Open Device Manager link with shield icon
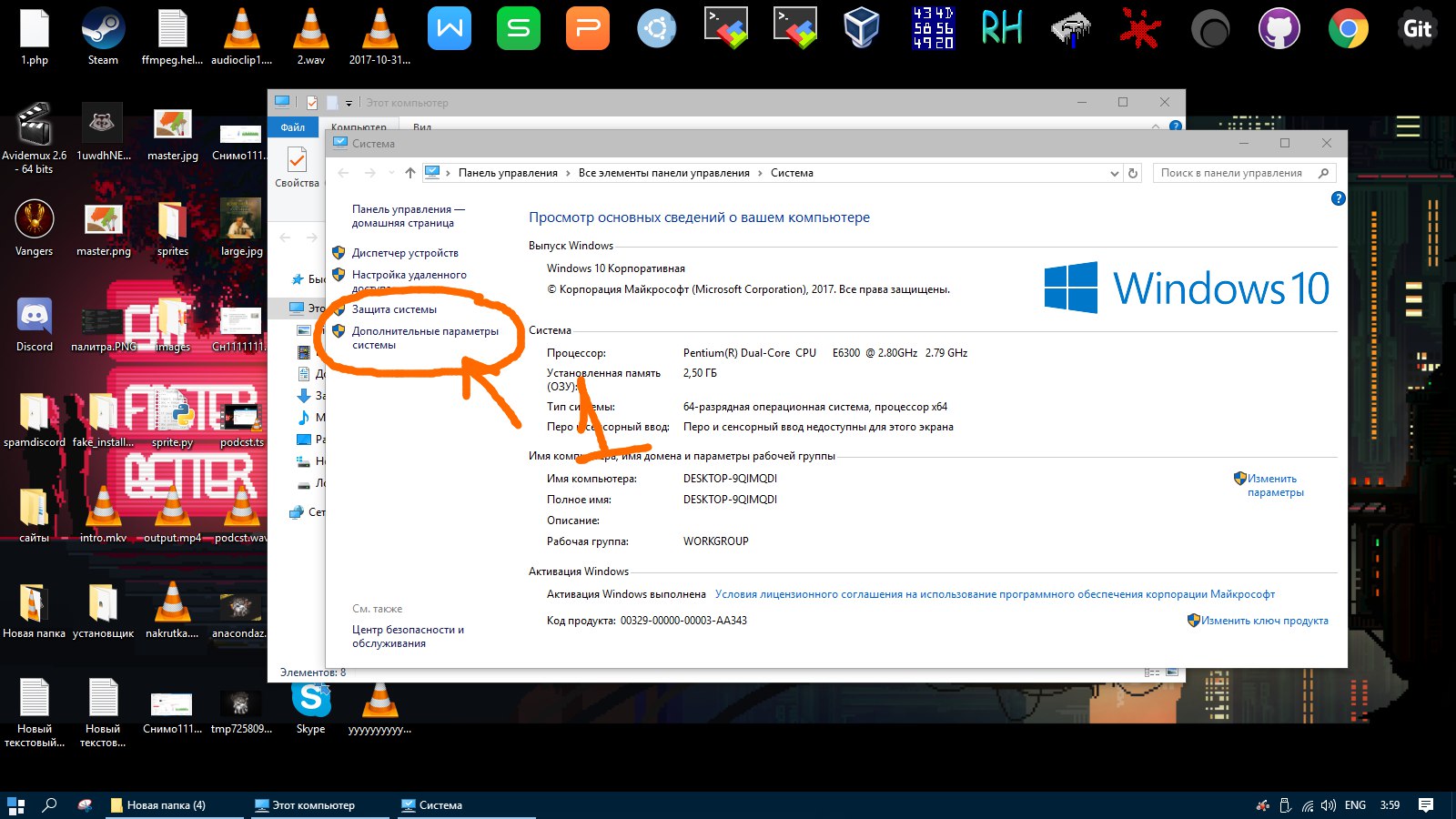1456x819 pixels. 405,253
